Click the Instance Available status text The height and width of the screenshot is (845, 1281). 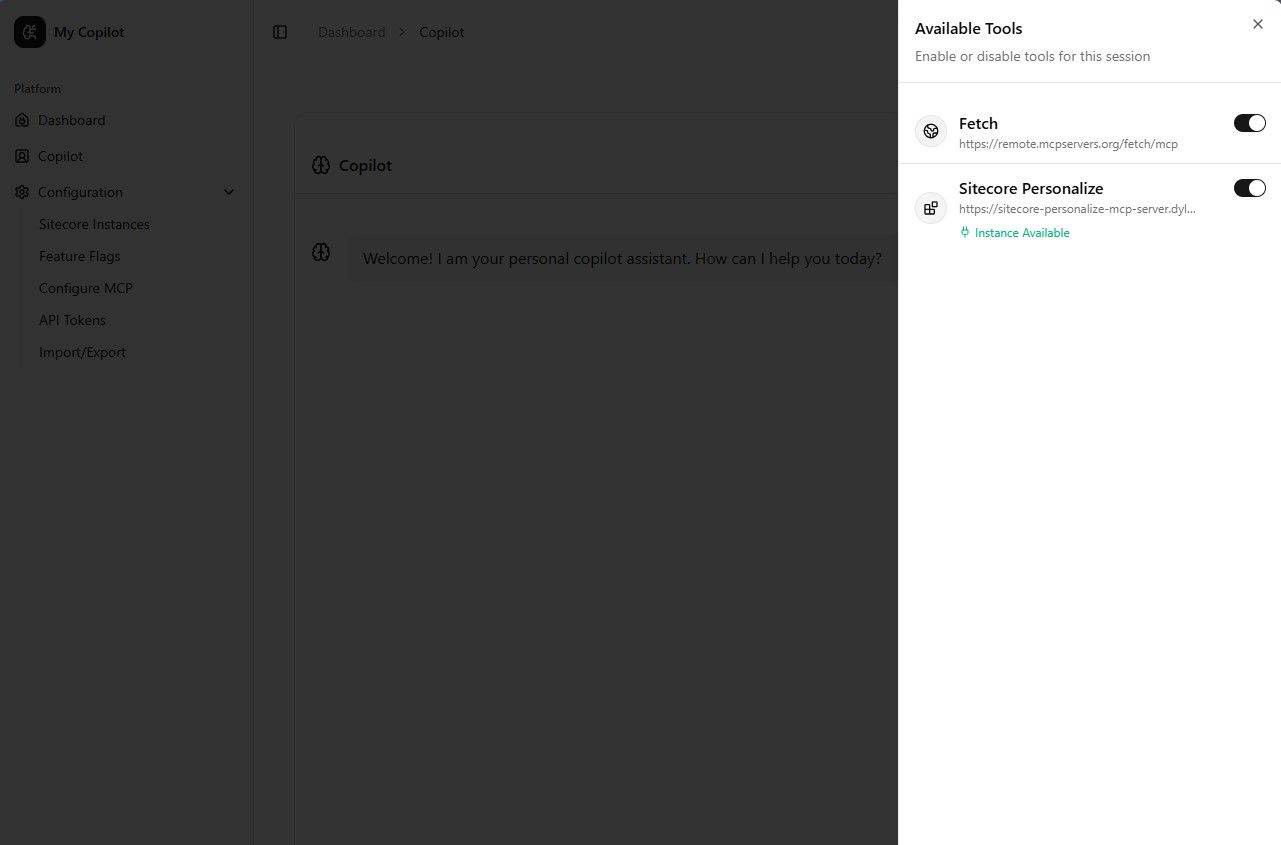point(1022,233)
